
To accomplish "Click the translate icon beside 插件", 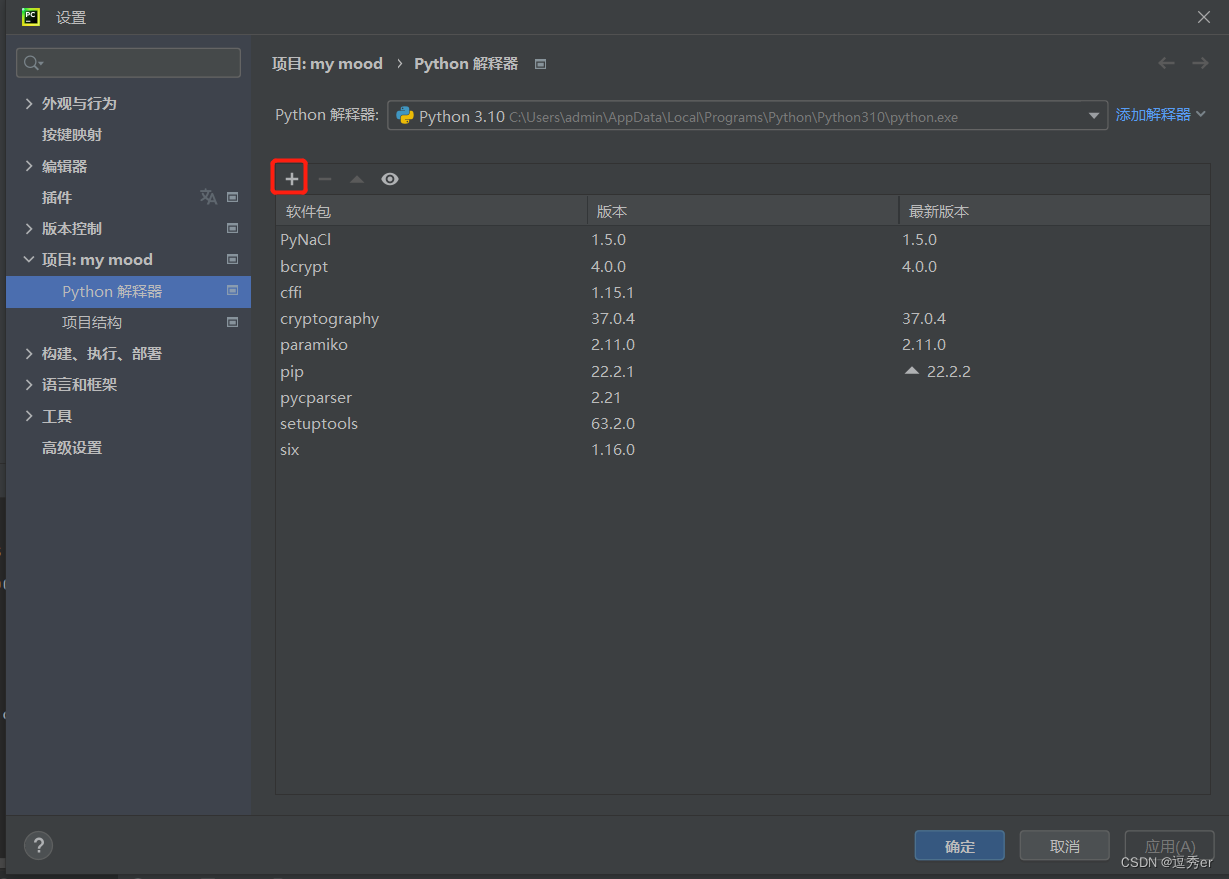I will (x=208, y=197).
